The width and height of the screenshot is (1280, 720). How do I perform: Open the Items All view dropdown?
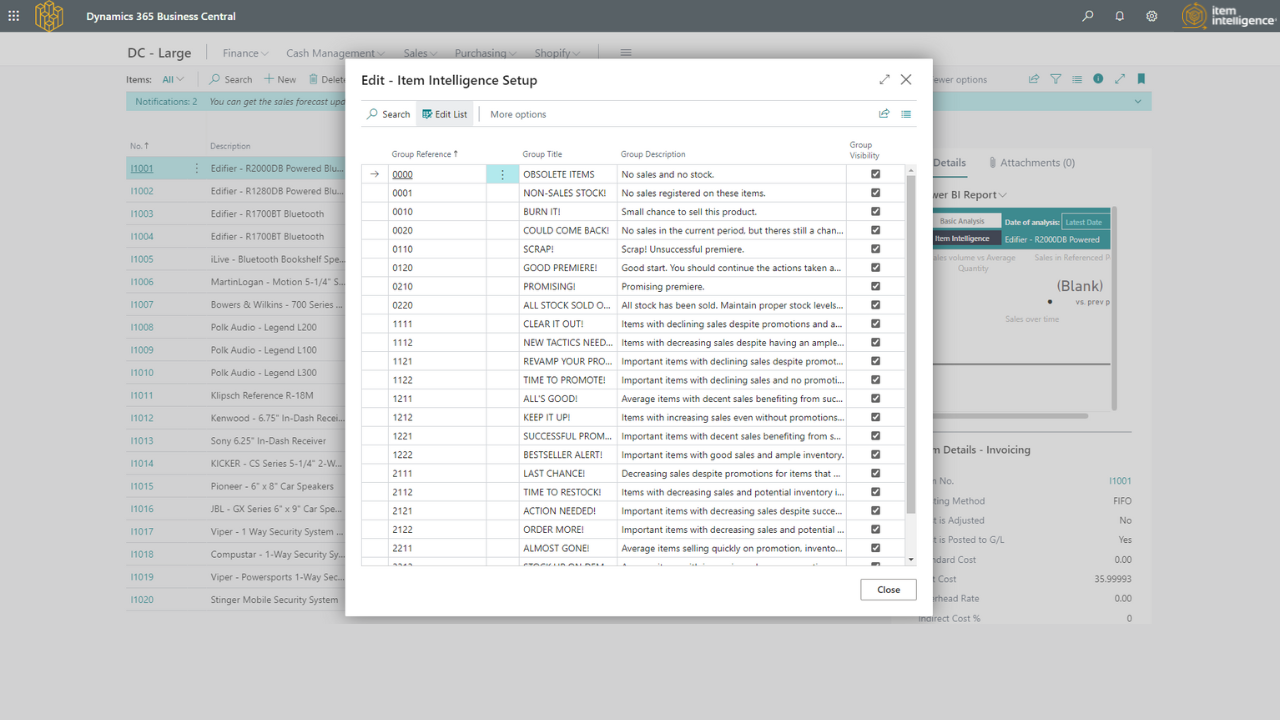pyautogui.click(x=173, y=79)
